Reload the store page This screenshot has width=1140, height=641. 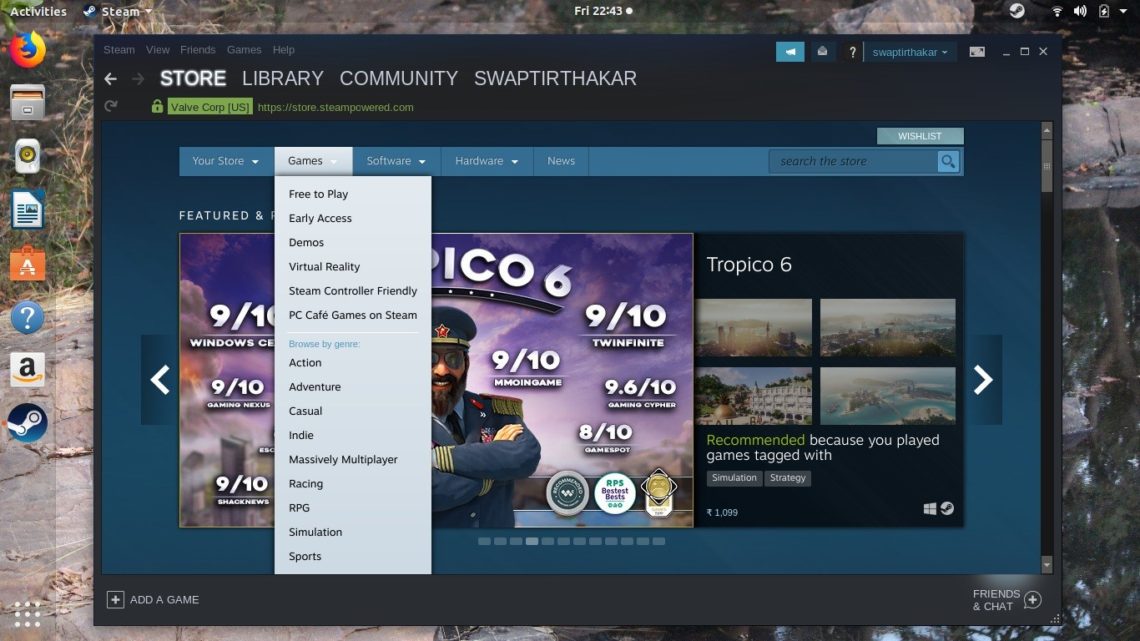click(x=111, y=106)
